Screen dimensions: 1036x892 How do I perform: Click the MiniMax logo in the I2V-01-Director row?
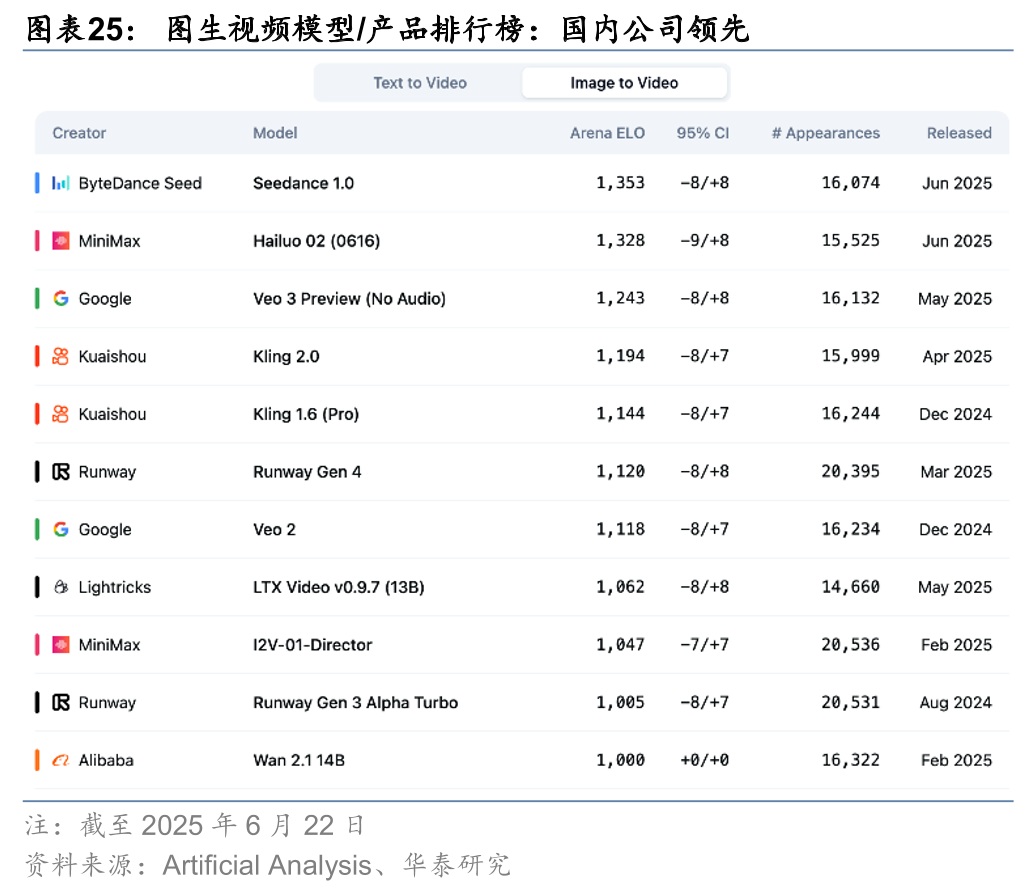(61, 645)
